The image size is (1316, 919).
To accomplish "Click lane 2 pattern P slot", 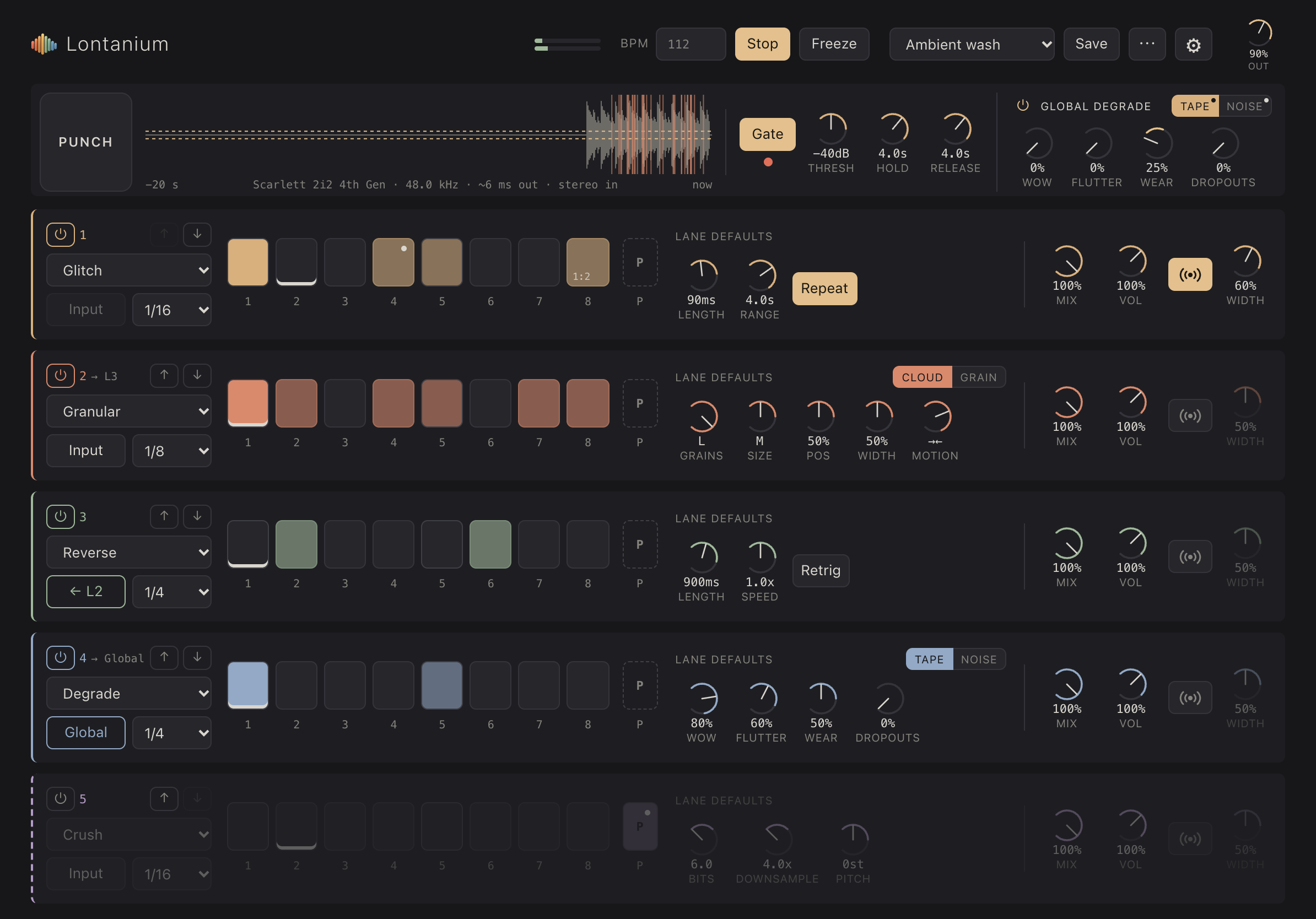I will click(x=640, y=403).
